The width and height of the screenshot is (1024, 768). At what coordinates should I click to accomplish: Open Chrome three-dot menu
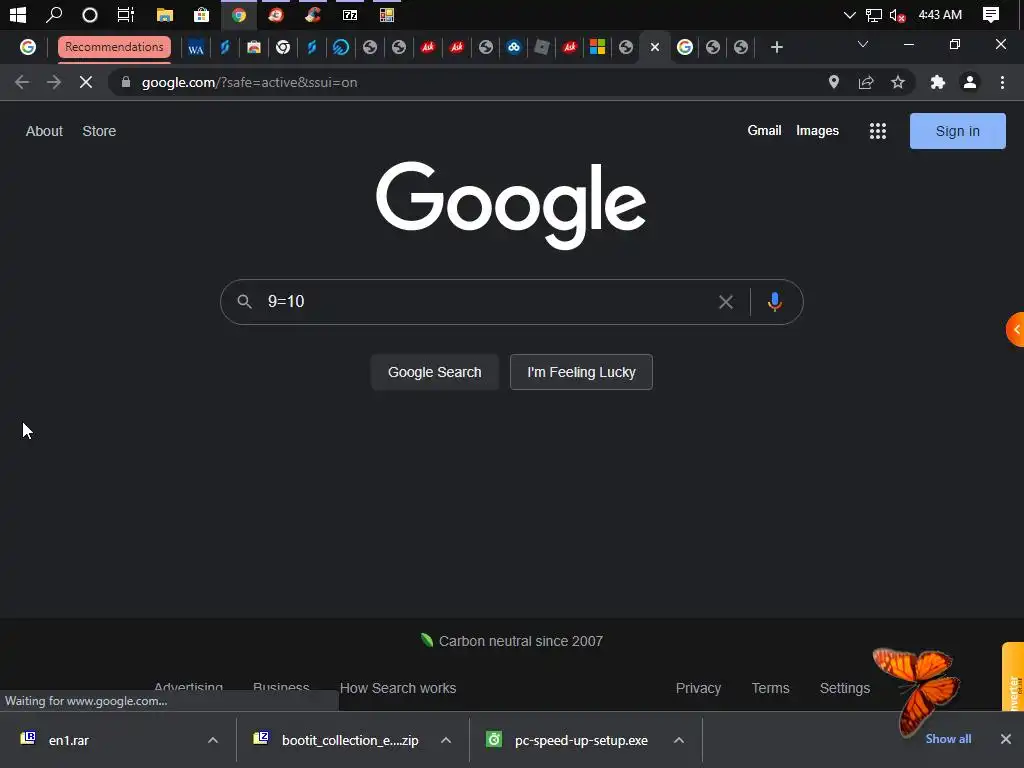(x=1002, y=82)
